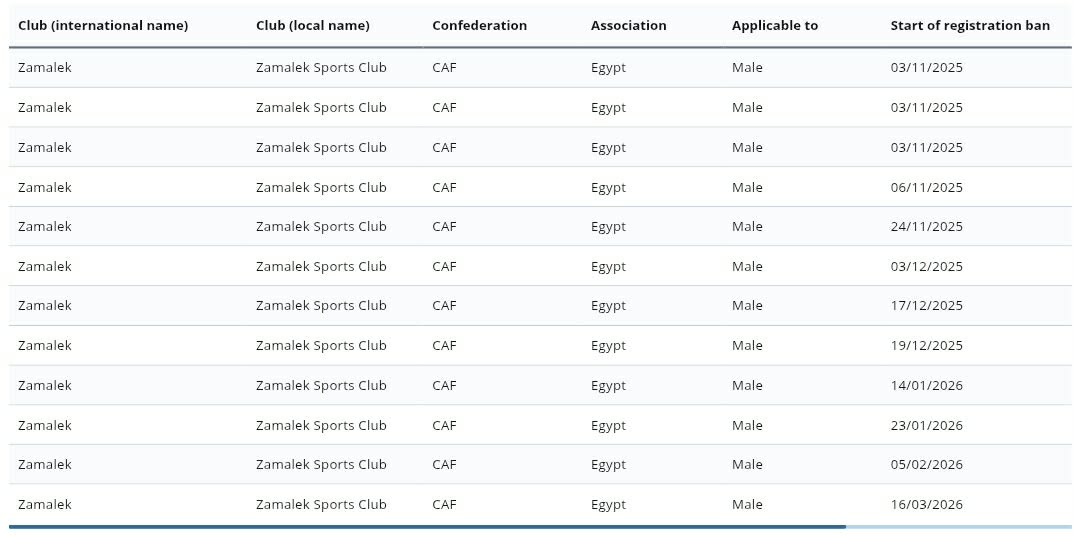Select the row dated 19/12/2025
Screen dimensions: 1079x536
[x=540, y=345]
